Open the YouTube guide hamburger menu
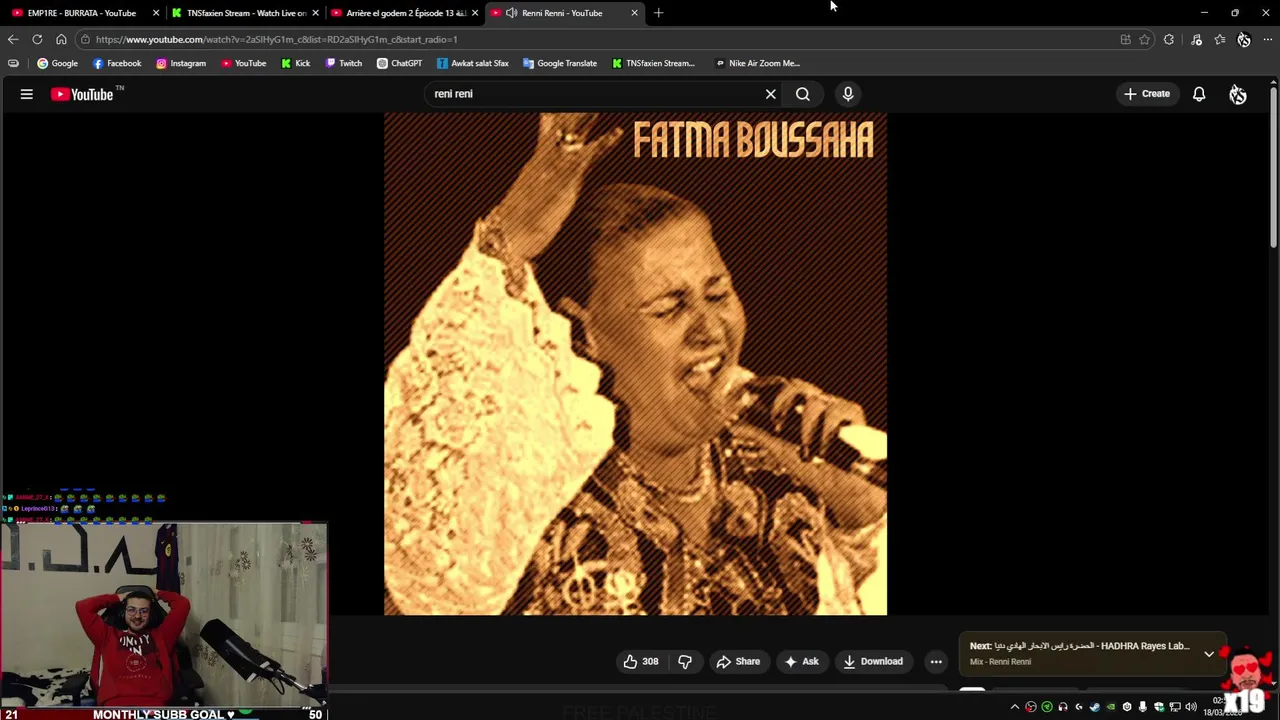 (x=27, y=94)
